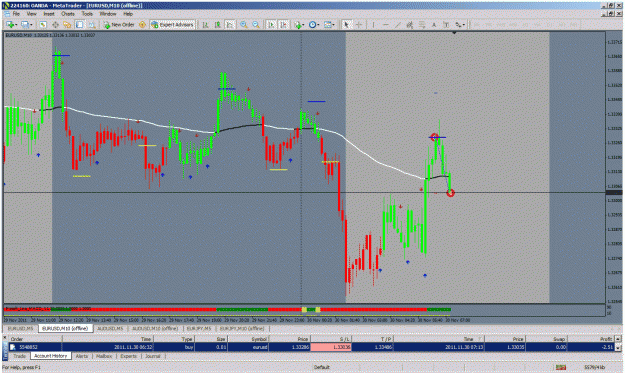Open the Account History terminal tab
Image resolution: width=625 pixels, height=373 pixels.
51,356
